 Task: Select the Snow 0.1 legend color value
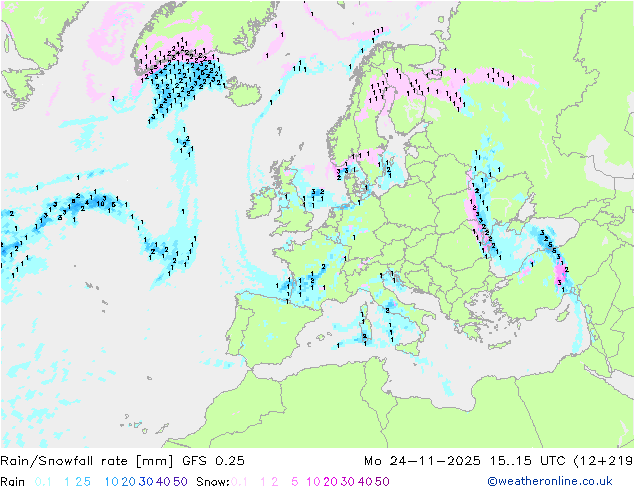(x=239, y=482)
